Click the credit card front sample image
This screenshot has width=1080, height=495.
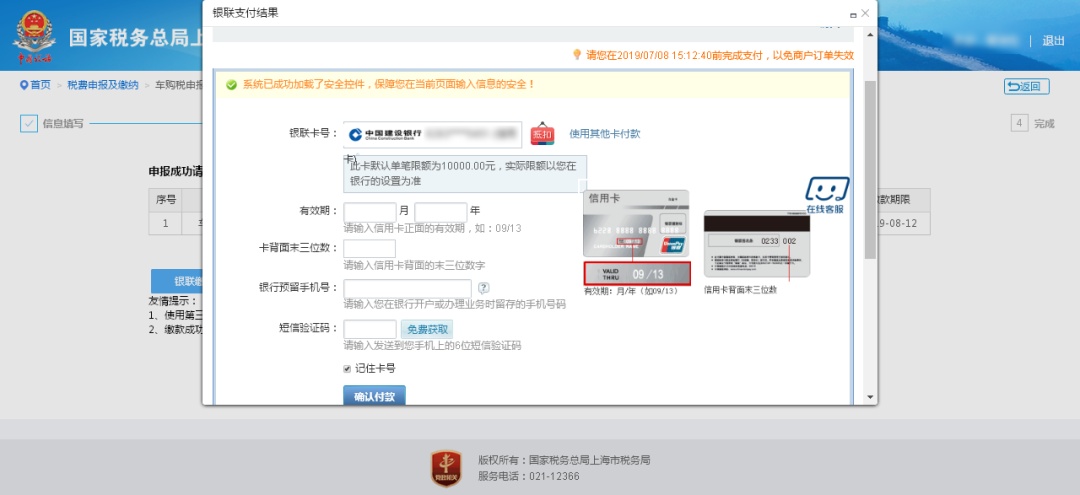point(636,223)
